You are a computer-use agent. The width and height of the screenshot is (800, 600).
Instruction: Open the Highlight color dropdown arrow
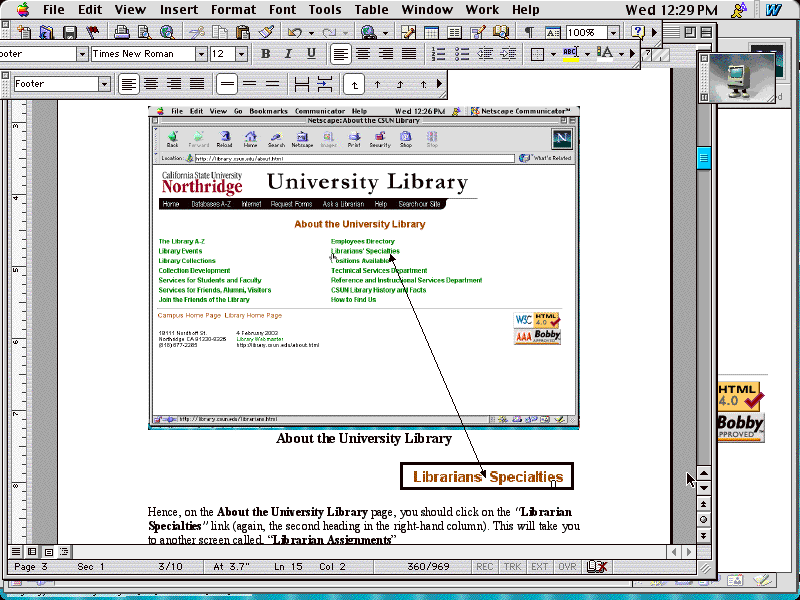click(x=587, y=54)
